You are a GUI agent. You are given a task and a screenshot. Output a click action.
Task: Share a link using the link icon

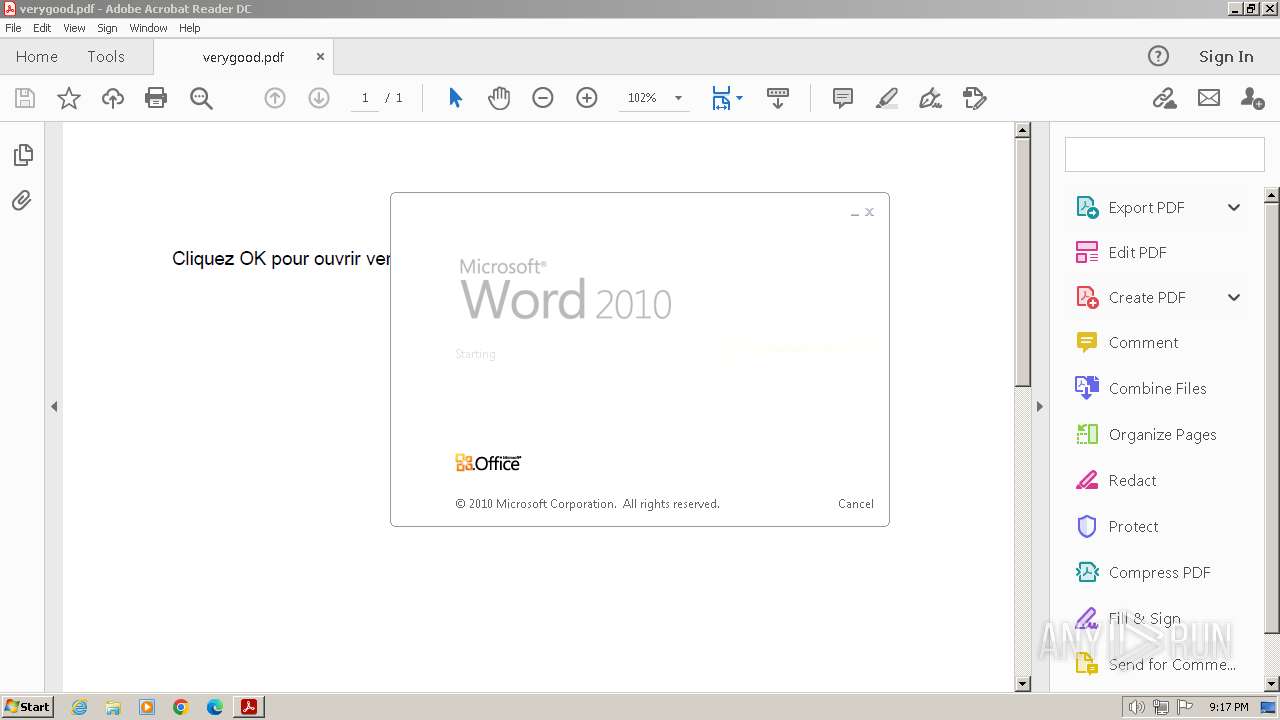click(x=1164, y=98)
